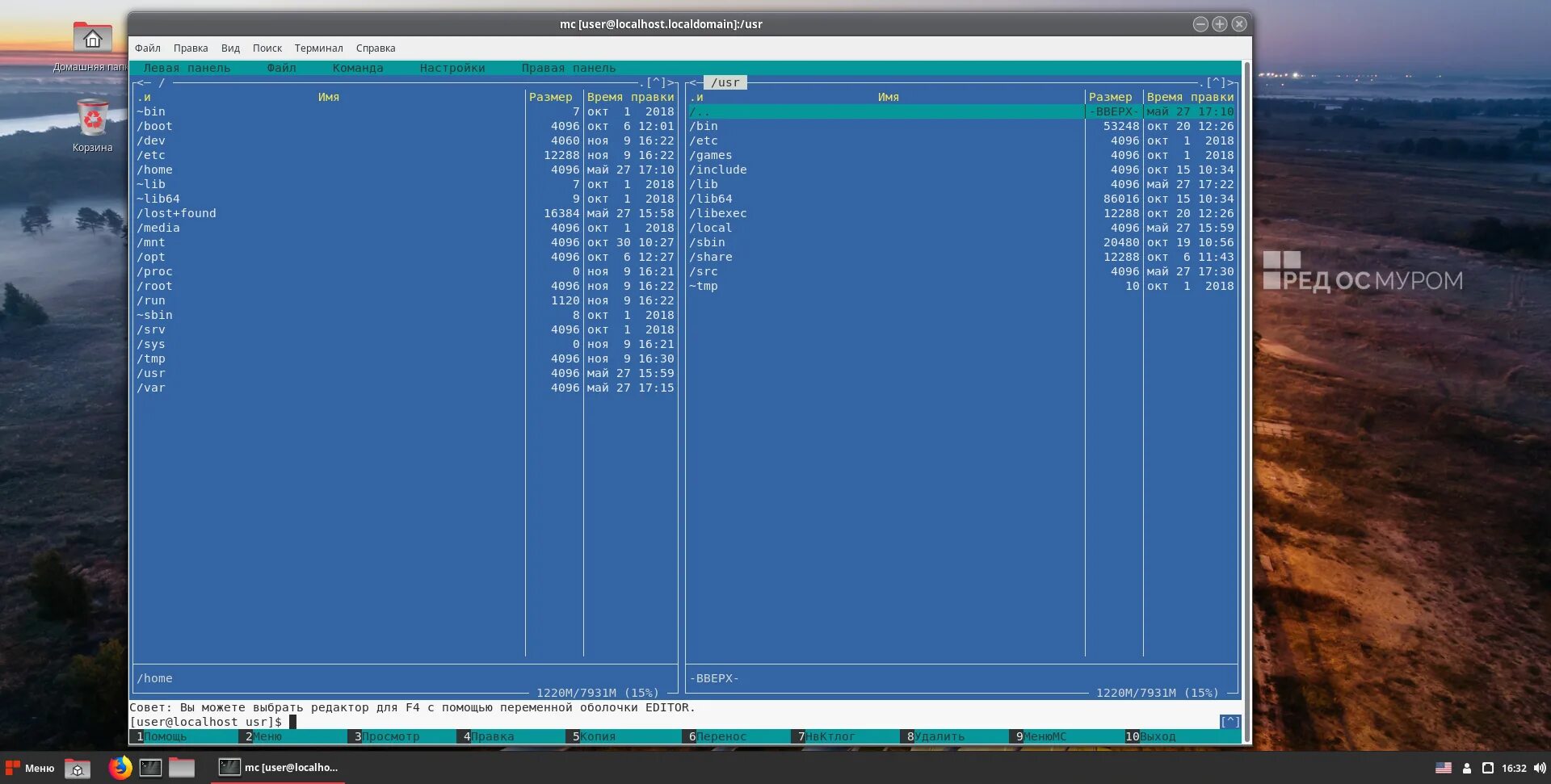Open the Терминал menu
1551x784 pixels.
[x=318, y=48]
